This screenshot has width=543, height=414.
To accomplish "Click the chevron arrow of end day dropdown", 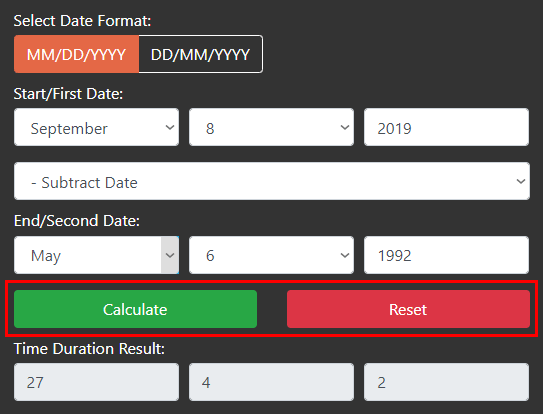I will [x=345, y=255].
